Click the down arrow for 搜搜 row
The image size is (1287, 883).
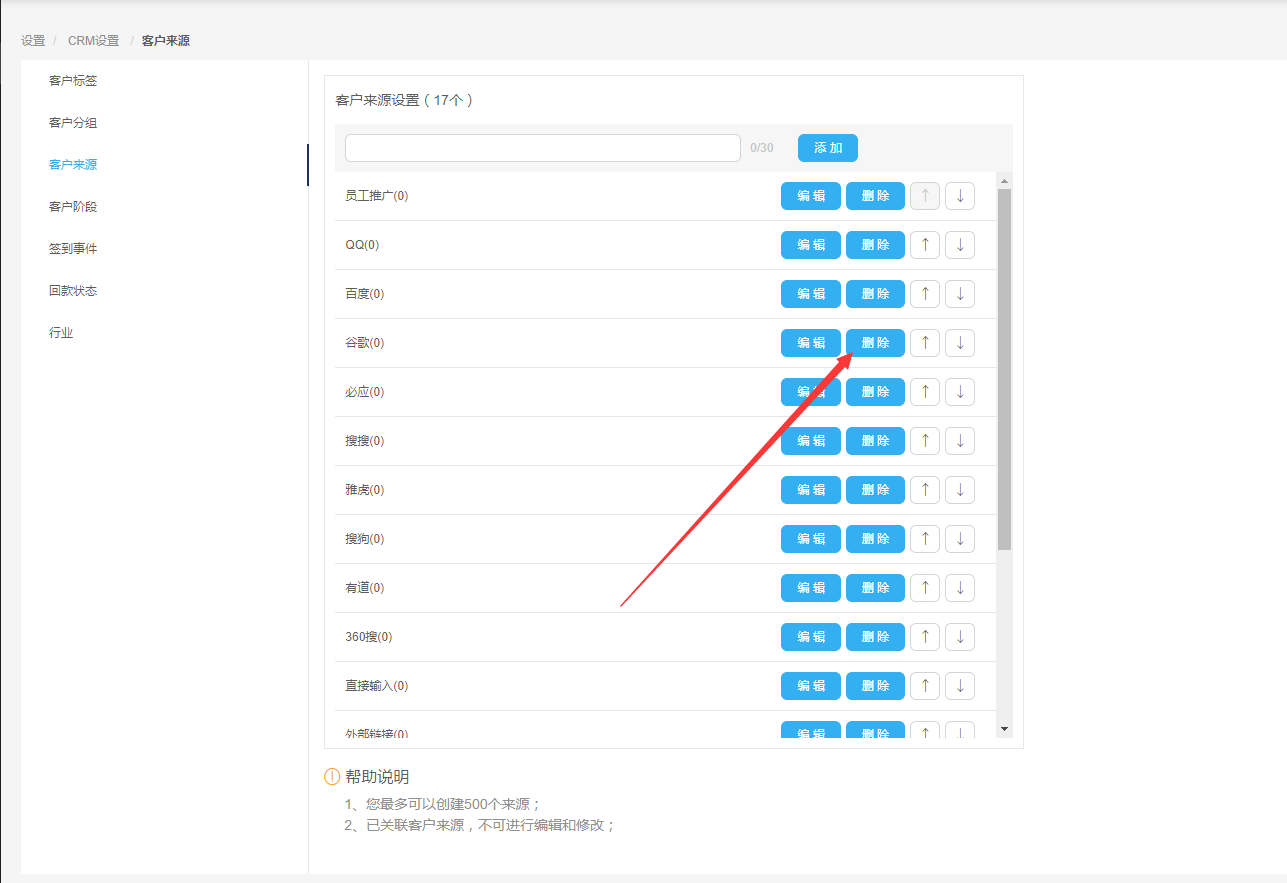959,441
